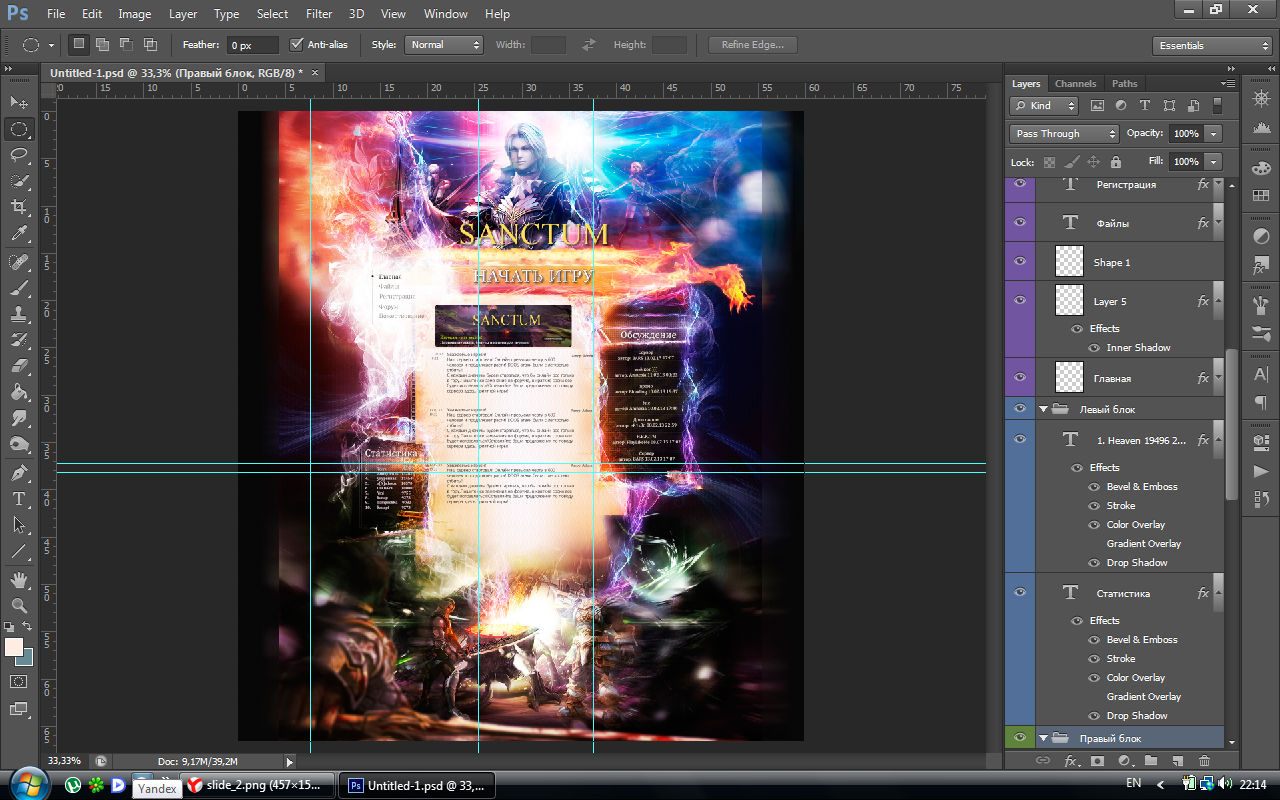Open the Select menu
Image resolution: width=1280 pixels, height=800 pixels.
(x=272, y=14)
